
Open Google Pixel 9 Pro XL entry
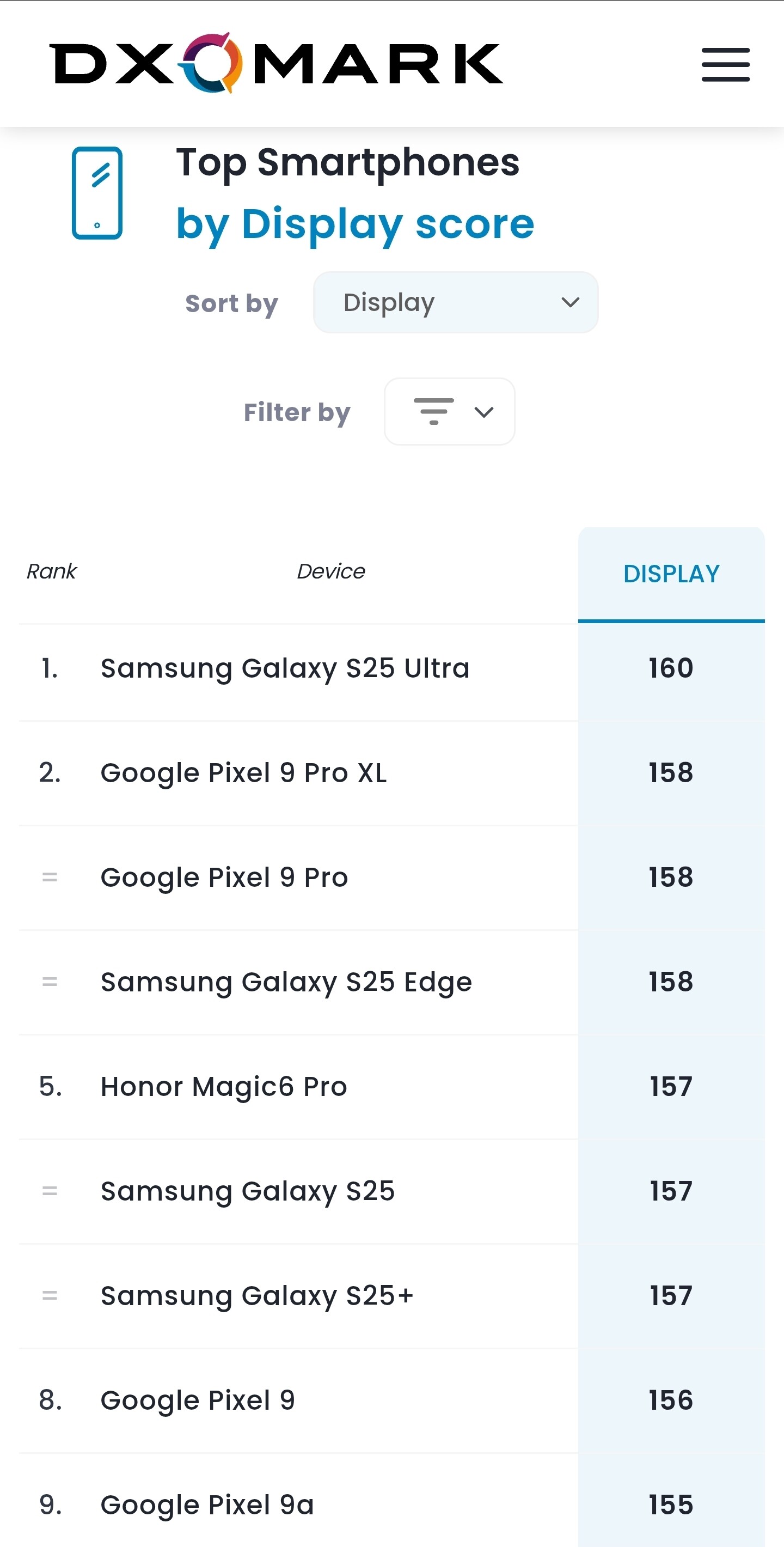pos(243,773)
